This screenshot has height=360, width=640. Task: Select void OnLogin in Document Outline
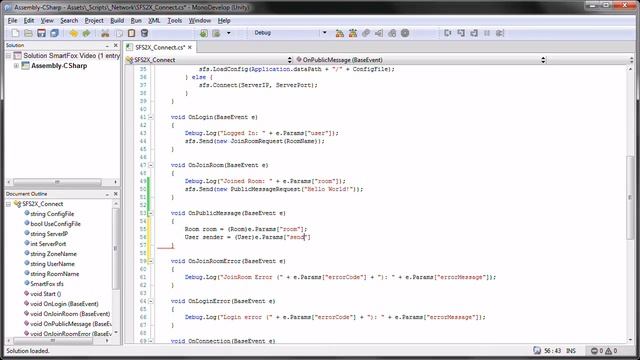click(64, 304)
